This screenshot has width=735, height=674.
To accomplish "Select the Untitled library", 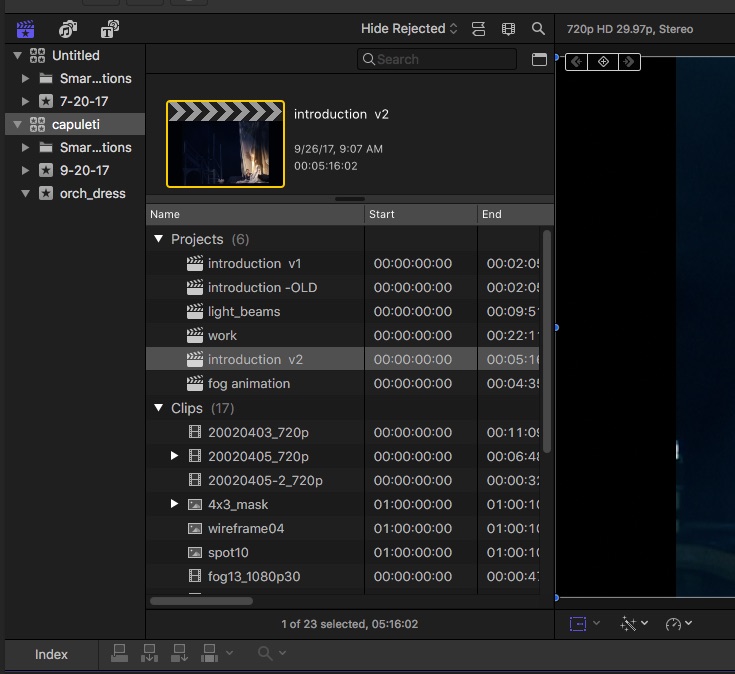I will pyautogui.click(x=75, y=55).
